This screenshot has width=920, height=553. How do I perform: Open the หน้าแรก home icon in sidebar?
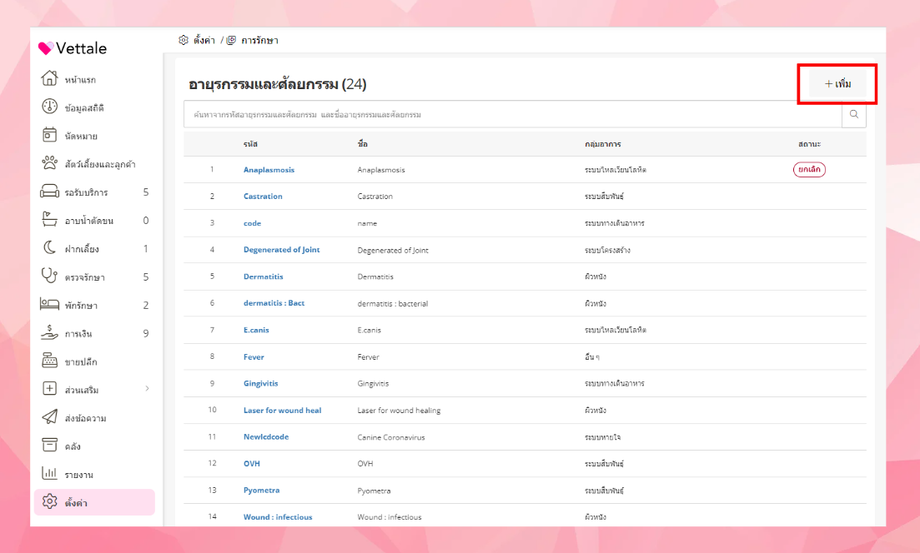[x=49, y=79]
